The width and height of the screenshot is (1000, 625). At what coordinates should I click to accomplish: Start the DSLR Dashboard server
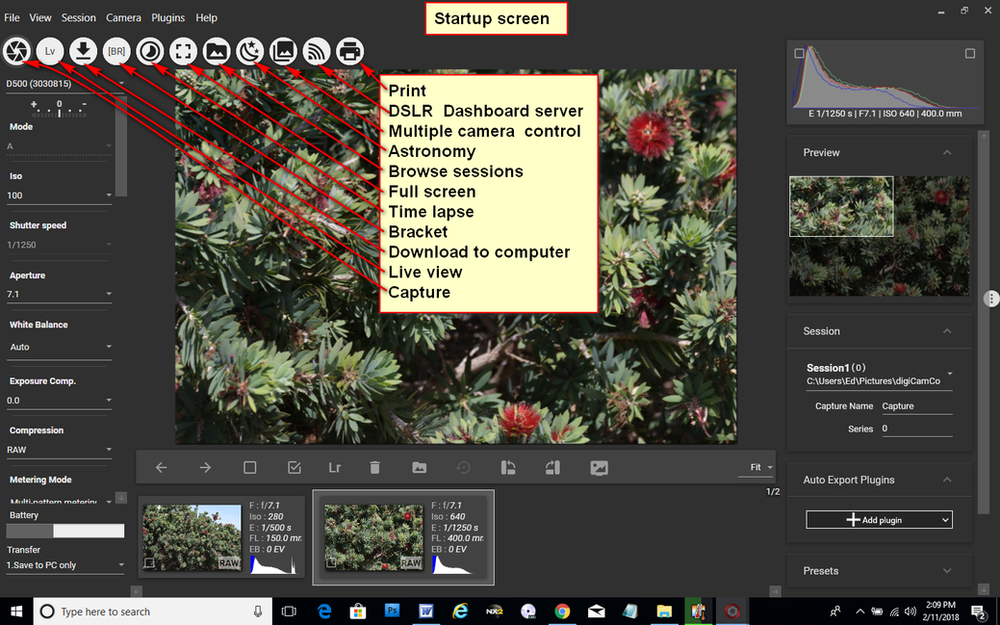tap(316, 51)
